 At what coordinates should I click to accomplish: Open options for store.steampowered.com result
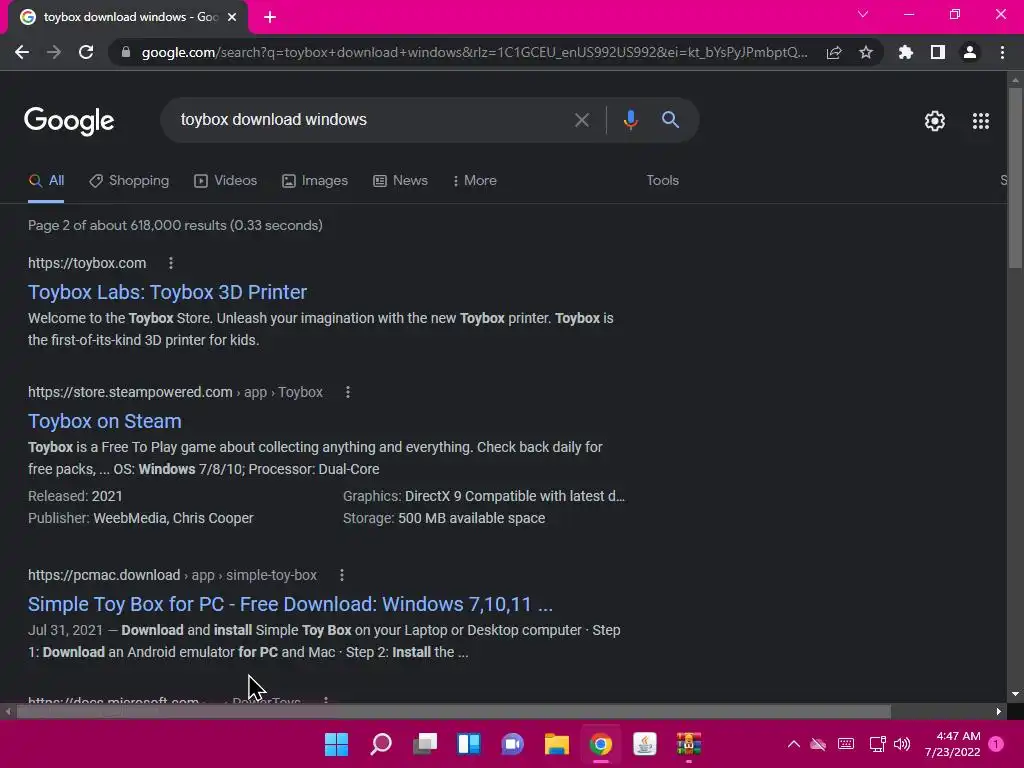click(347, 392)
